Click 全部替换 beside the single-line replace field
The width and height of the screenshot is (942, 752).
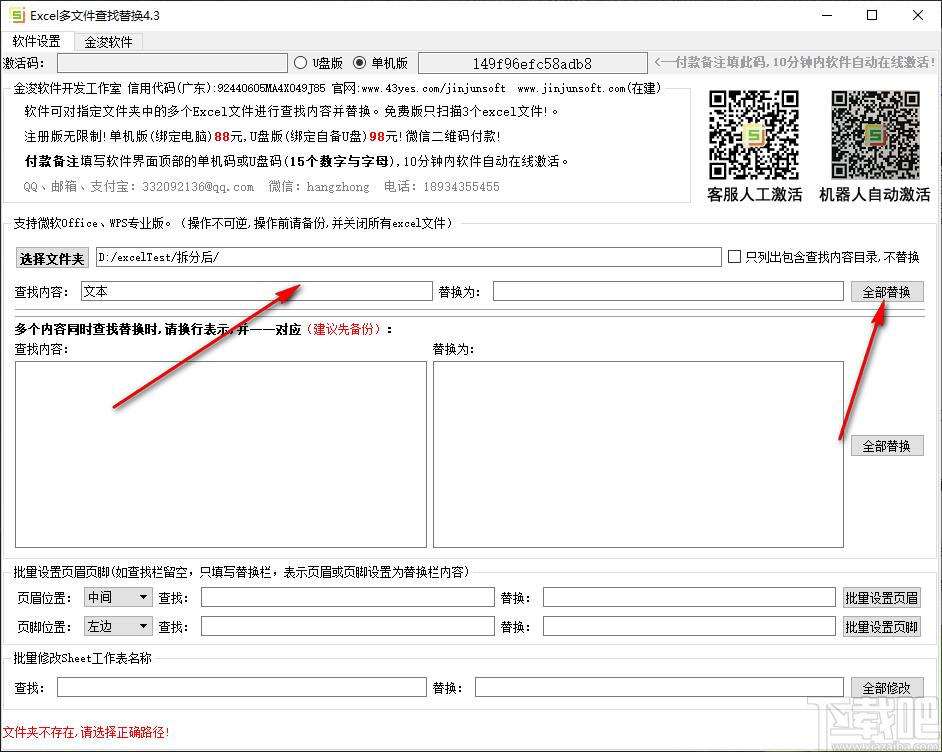pos(887,292)
